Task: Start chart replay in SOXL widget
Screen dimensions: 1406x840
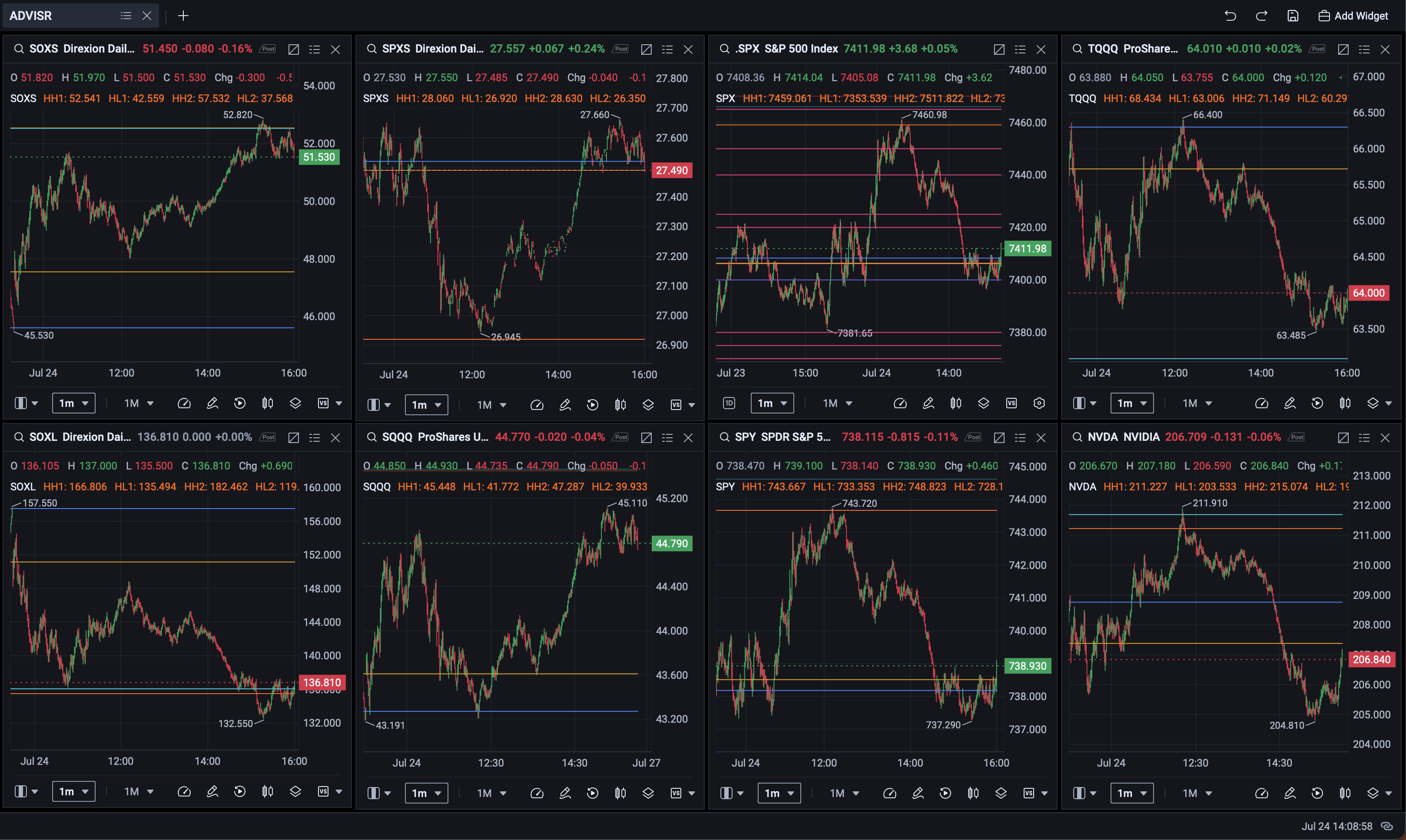Action: (x=240, y=791)
